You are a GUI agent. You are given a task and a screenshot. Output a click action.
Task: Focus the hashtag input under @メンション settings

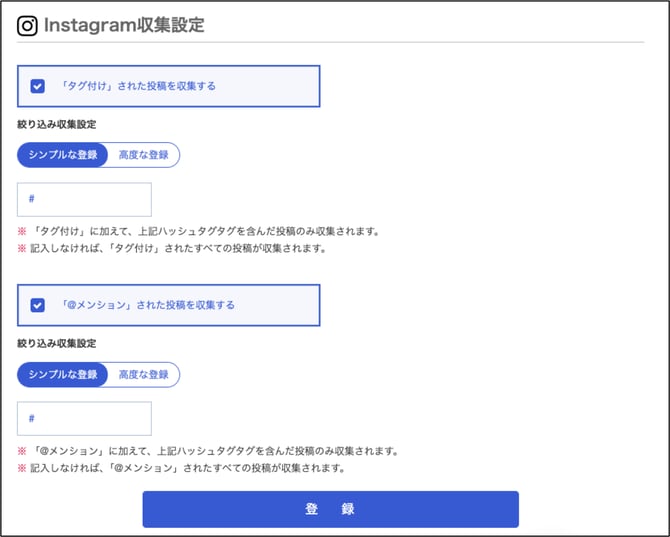coord(84,418)
